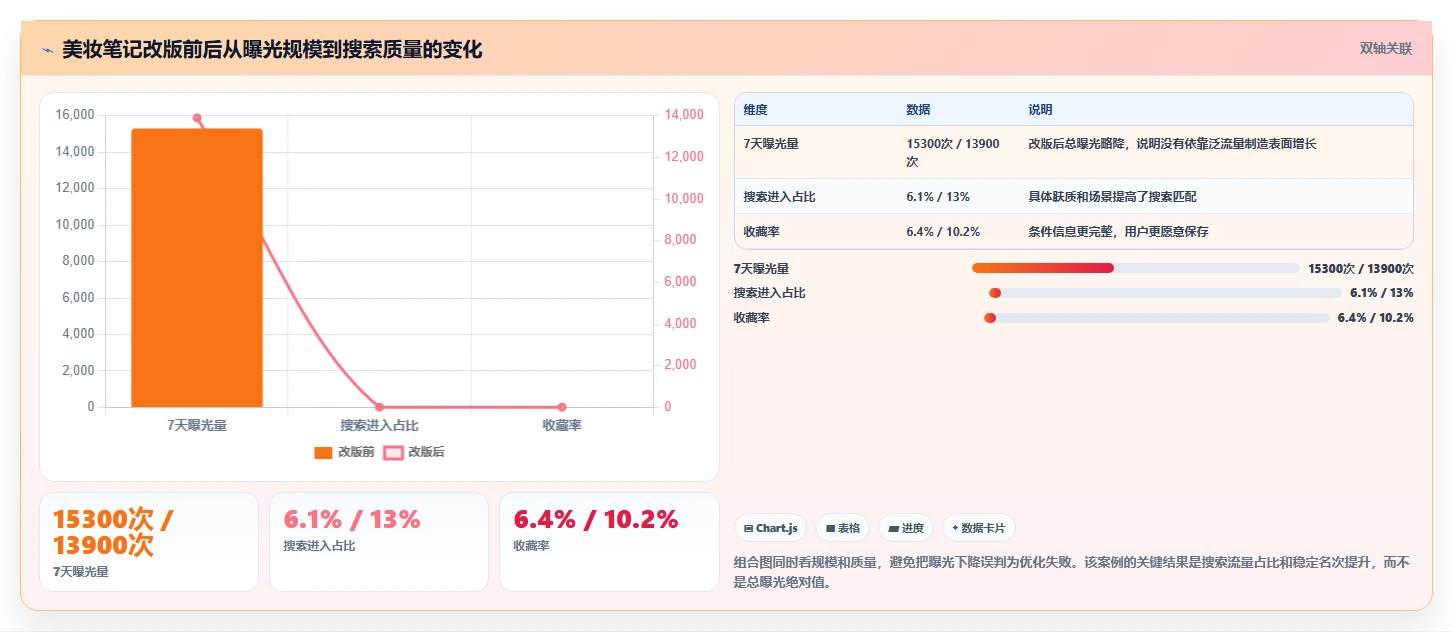Click the 6.1% / 13% progress value
Screen dimensions: 1453x632
pos(1381,293)
